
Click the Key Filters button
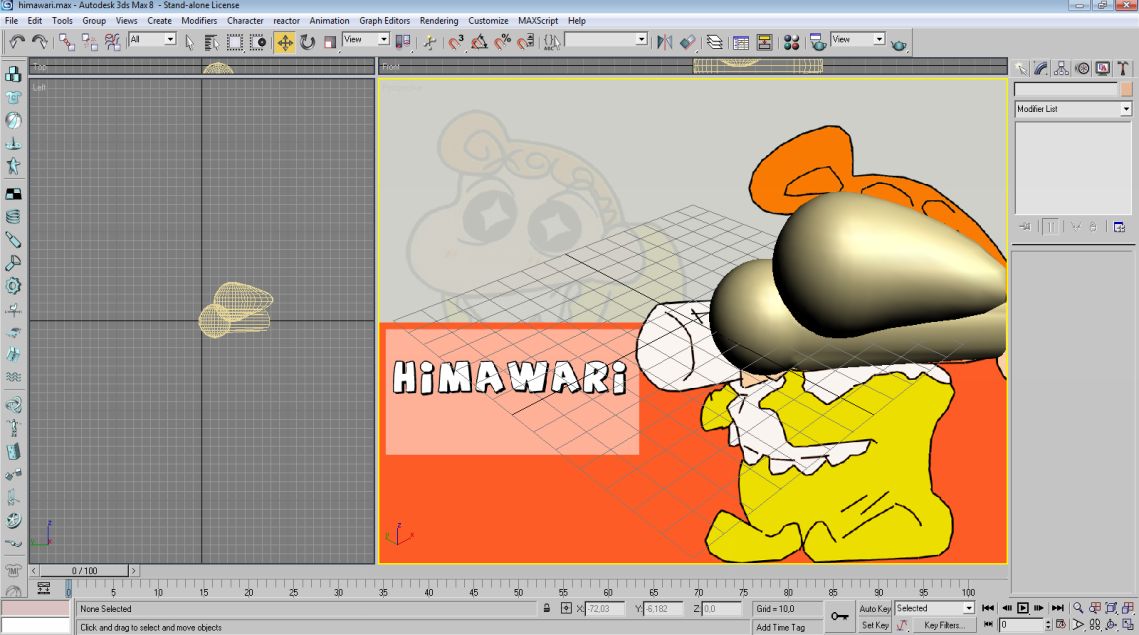pyautogui.click(x=944, y=625)
